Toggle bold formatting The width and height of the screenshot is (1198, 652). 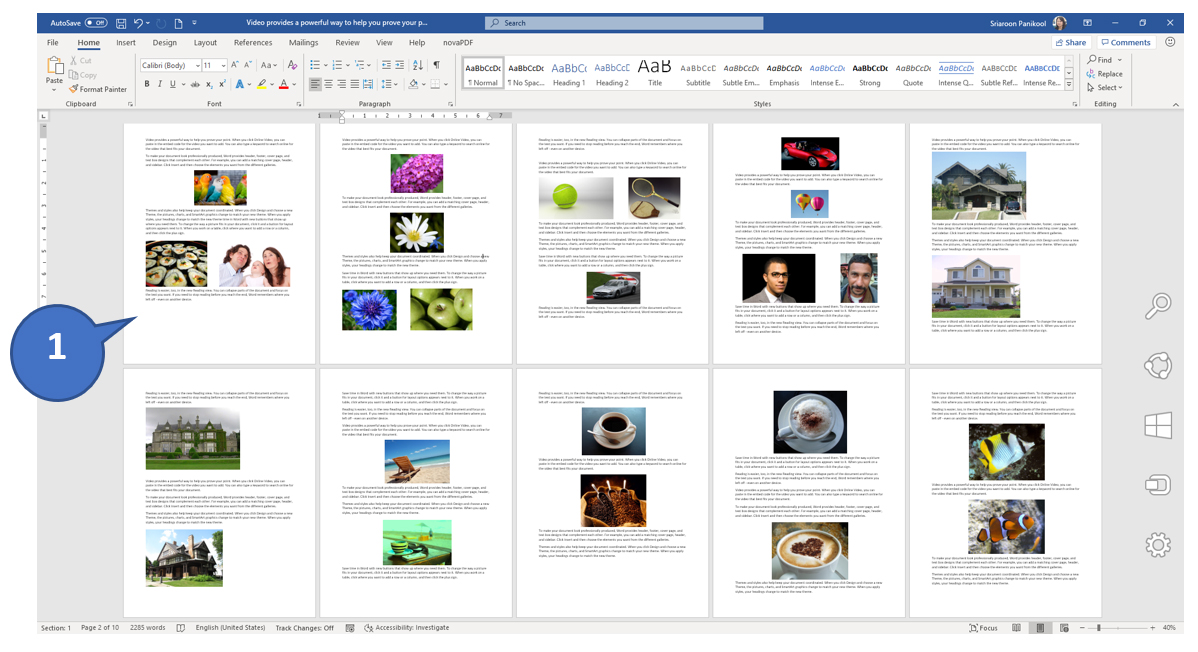(x=147, y=84)
